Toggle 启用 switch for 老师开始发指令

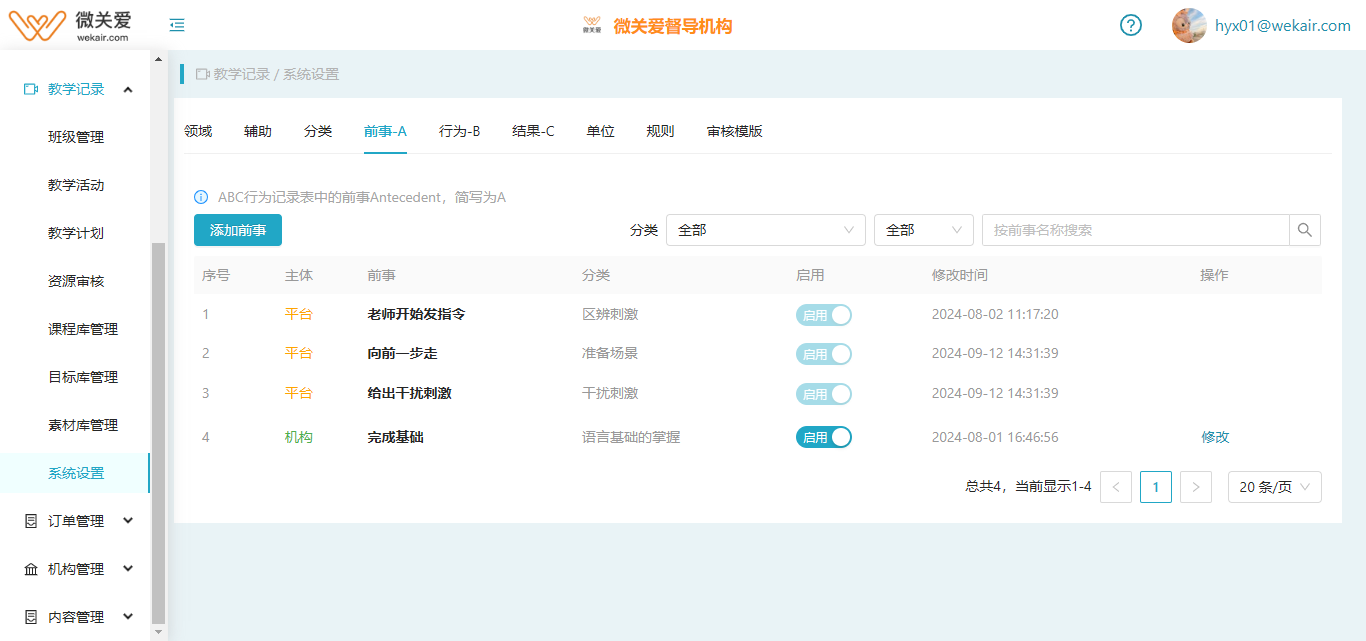pos(823,315)
